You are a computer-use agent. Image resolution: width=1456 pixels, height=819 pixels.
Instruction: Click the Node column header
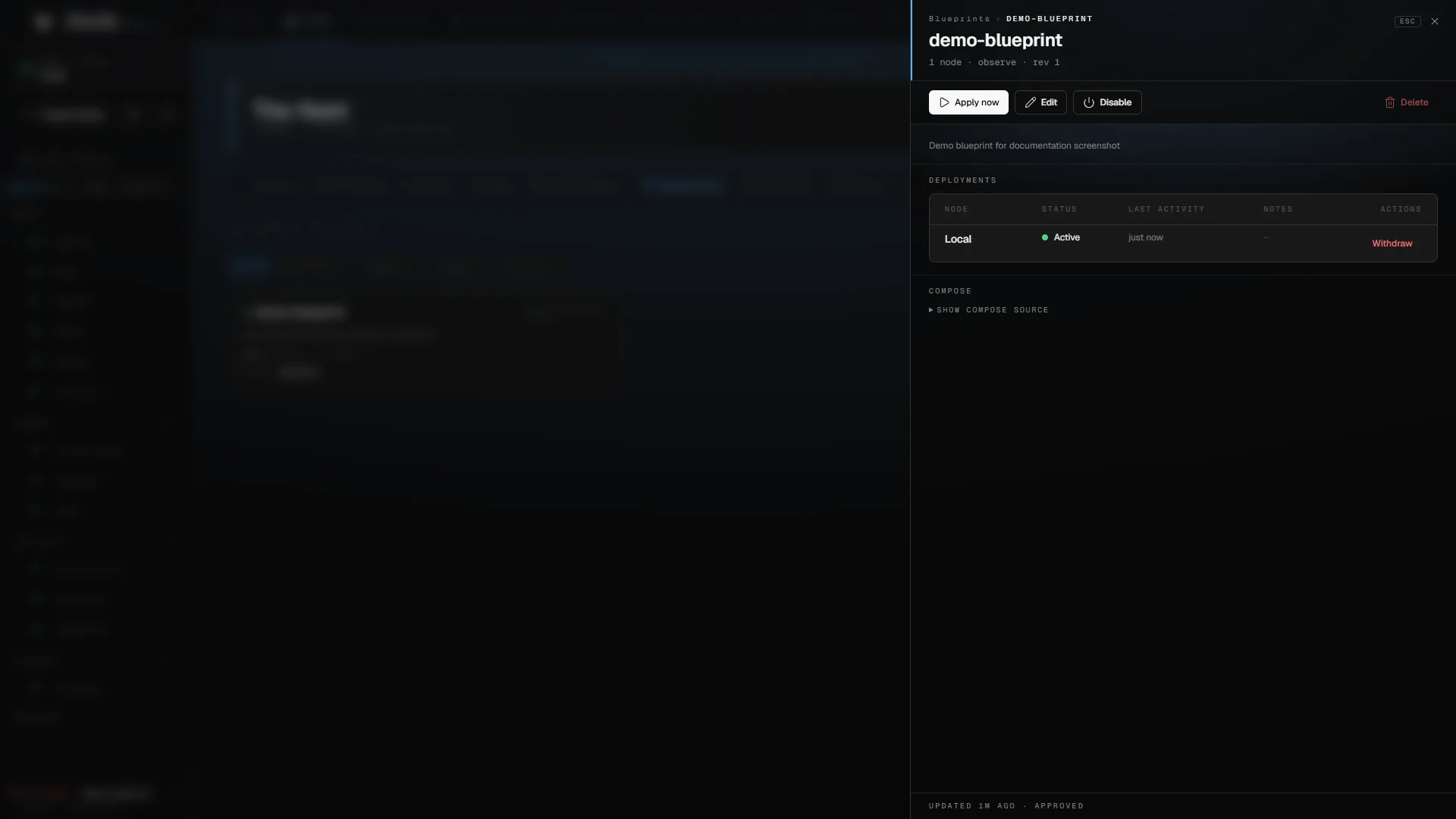[x=956, y=209]
